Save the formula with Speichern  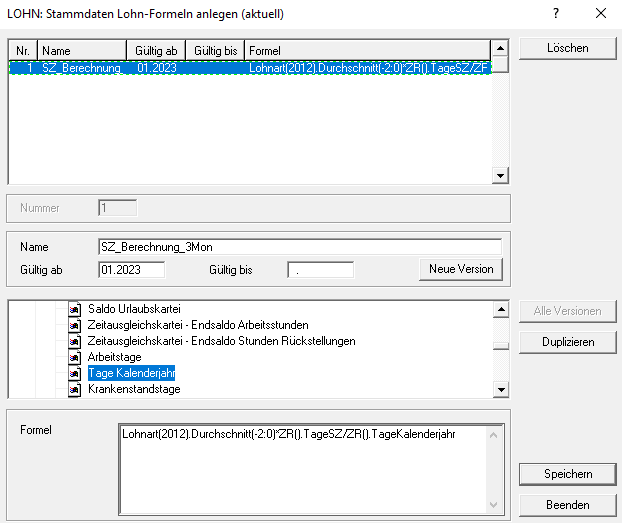coord(568,473)
